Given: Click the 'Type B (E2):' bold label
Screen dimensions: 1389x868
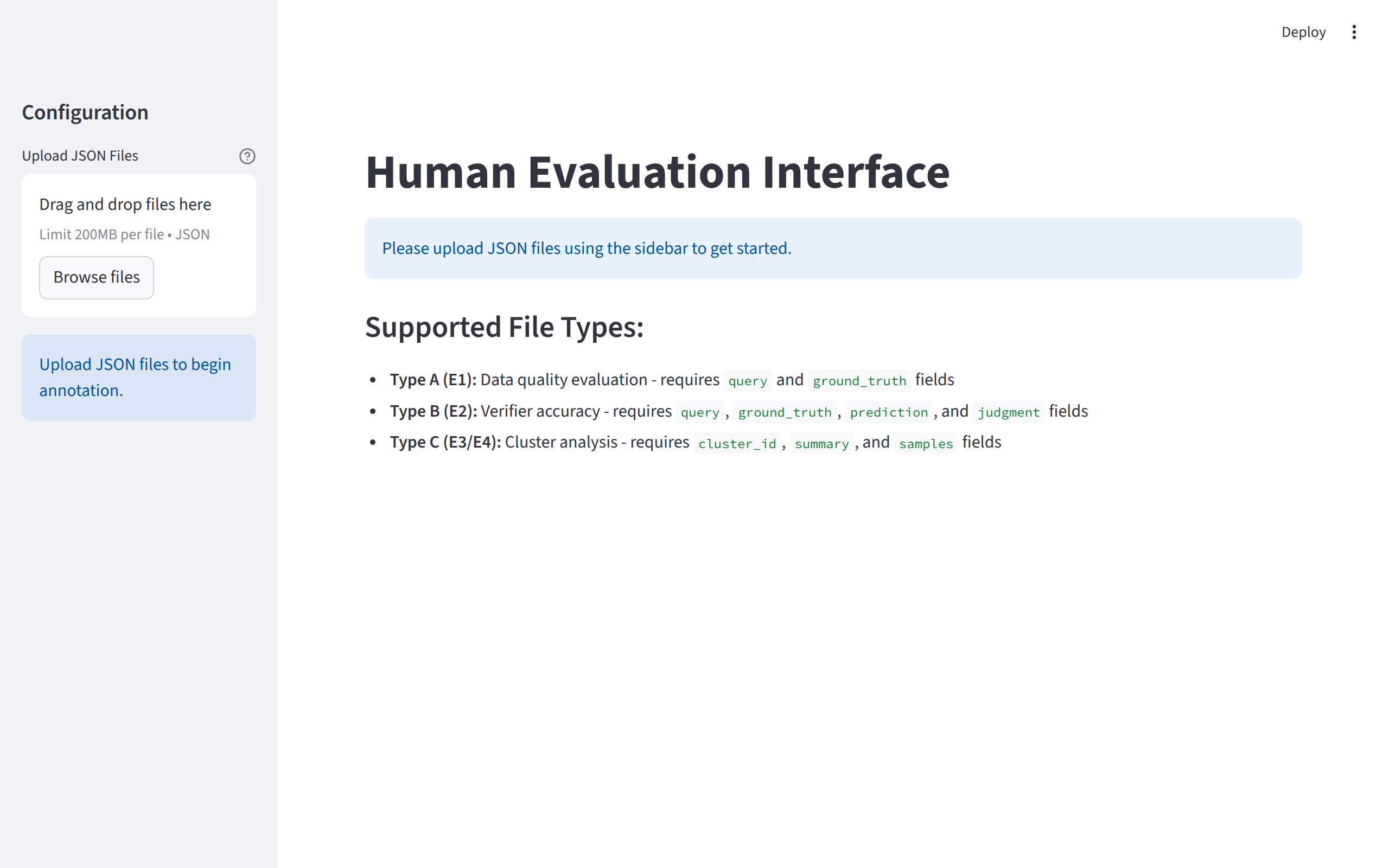Looking at the screenshot, I should click(x=434, y=411).
